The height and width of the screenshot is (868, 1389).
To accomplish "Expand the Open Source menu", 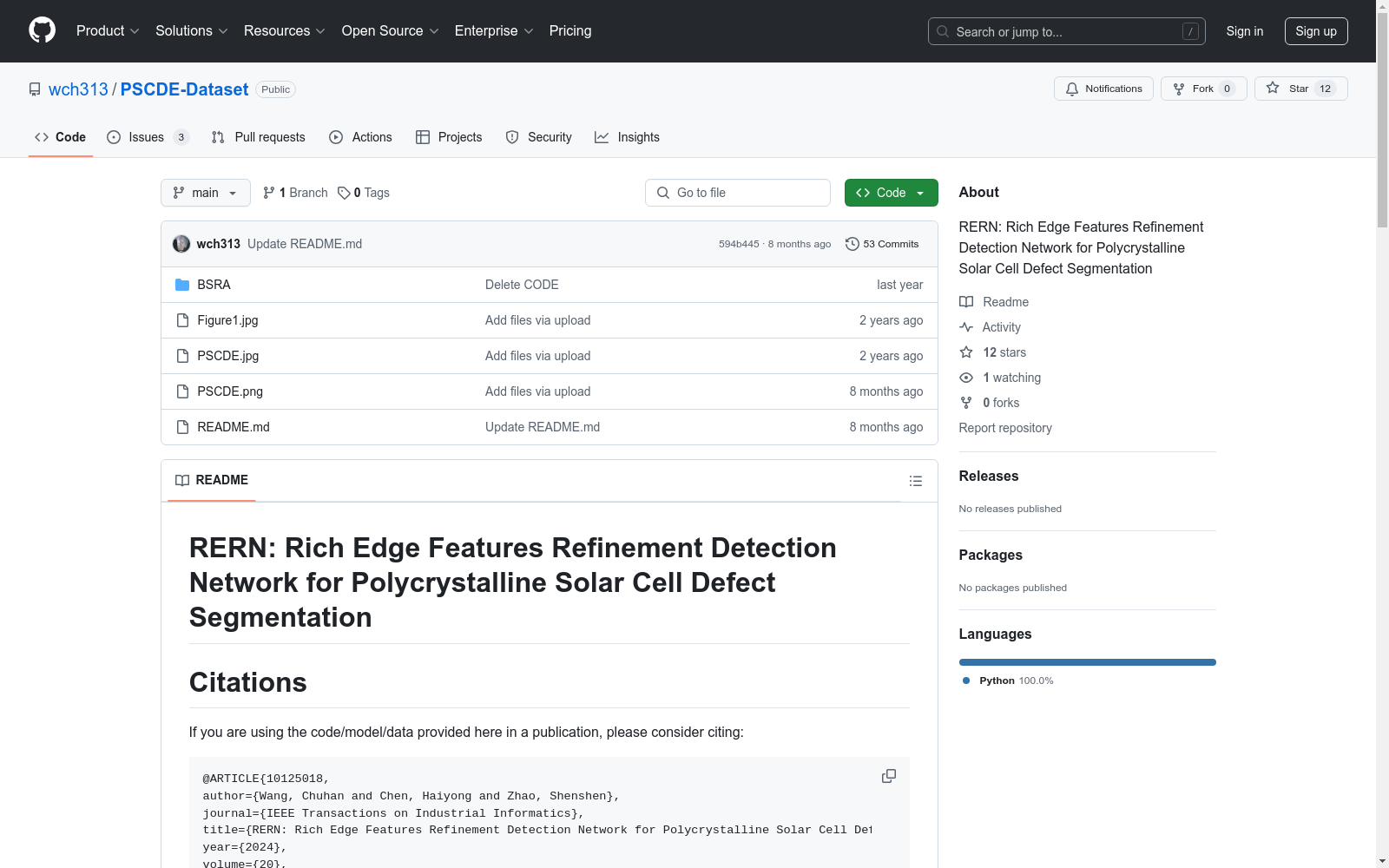I will click(x=391, y=31).
